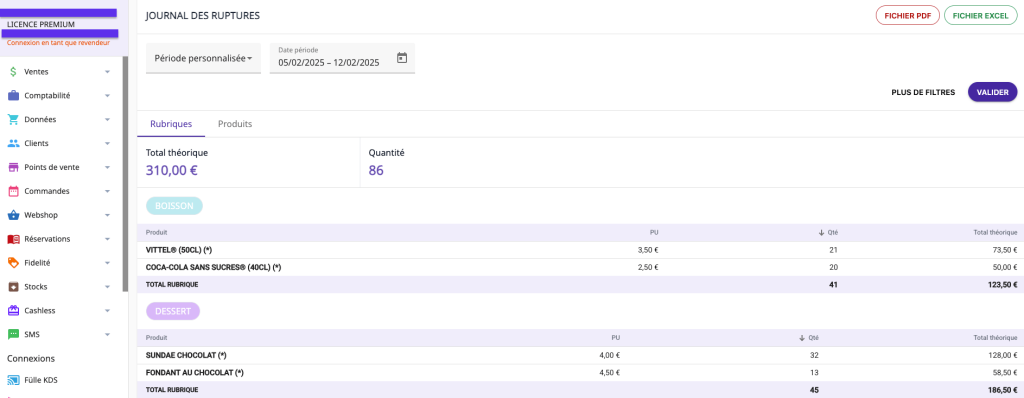Click the 128,00 € Sundae total cell
Screen dimensions: 1024x398
click(x=1001, y=355)
